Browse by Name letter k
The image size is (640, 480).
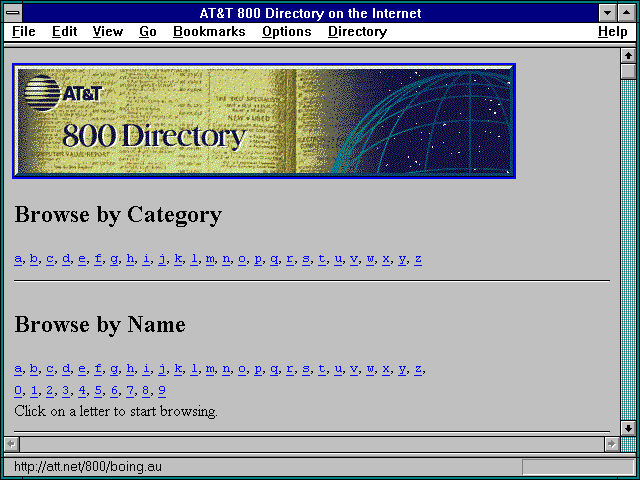178,369
